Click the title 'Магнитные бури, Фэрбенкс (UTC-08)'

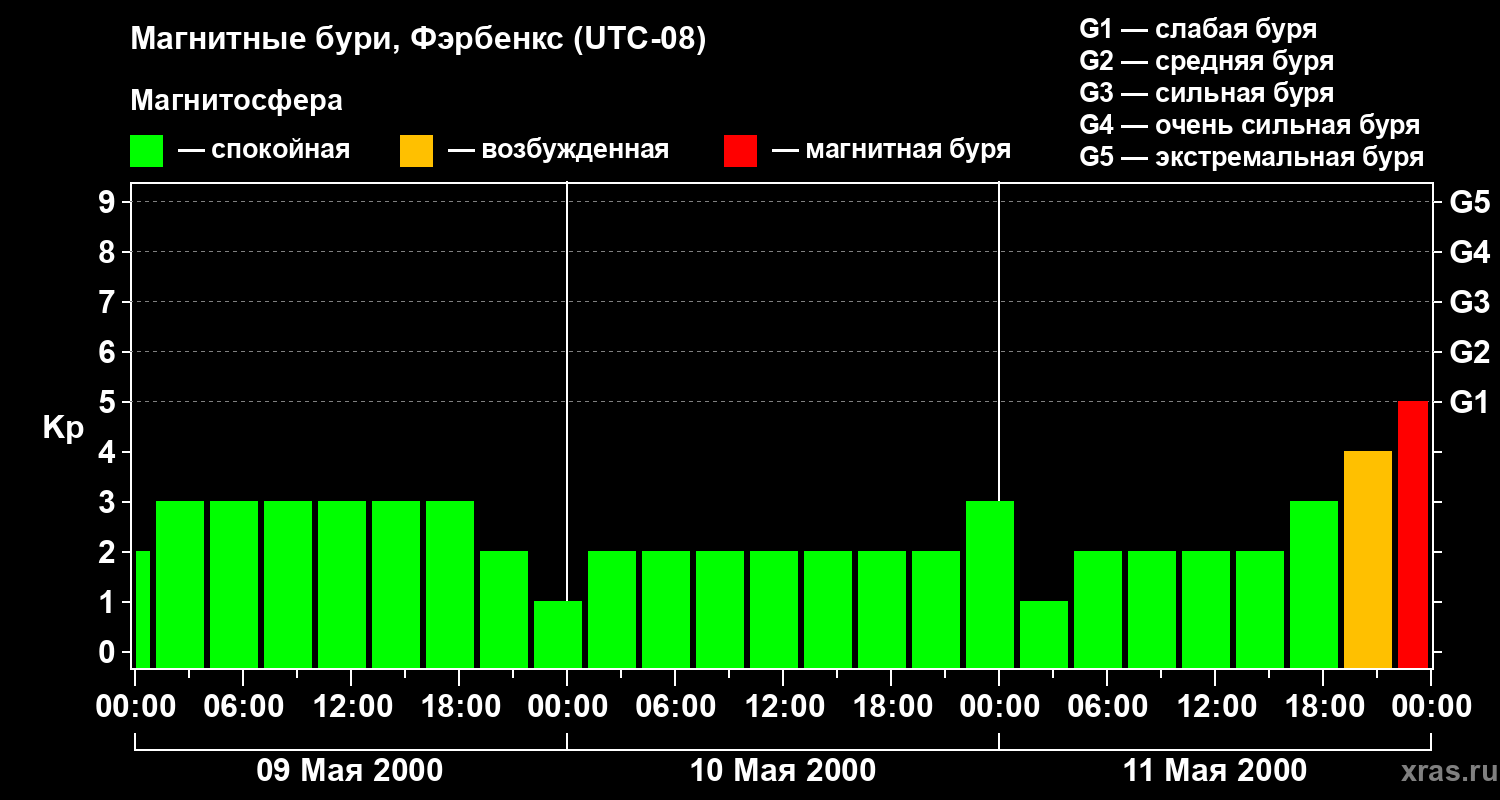click(419, 40)
